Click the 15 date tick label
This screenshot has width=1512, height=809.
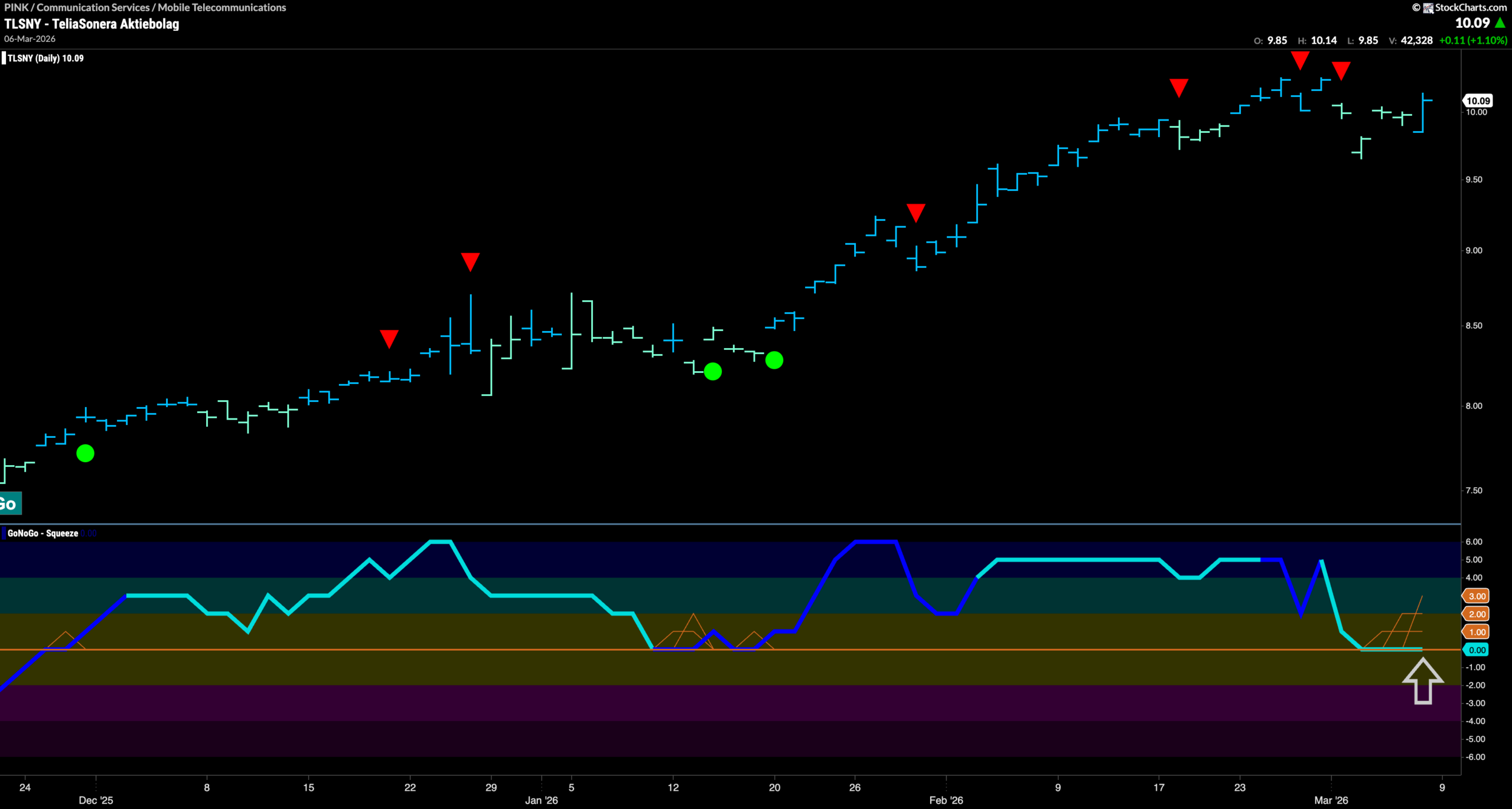(308, 787)
